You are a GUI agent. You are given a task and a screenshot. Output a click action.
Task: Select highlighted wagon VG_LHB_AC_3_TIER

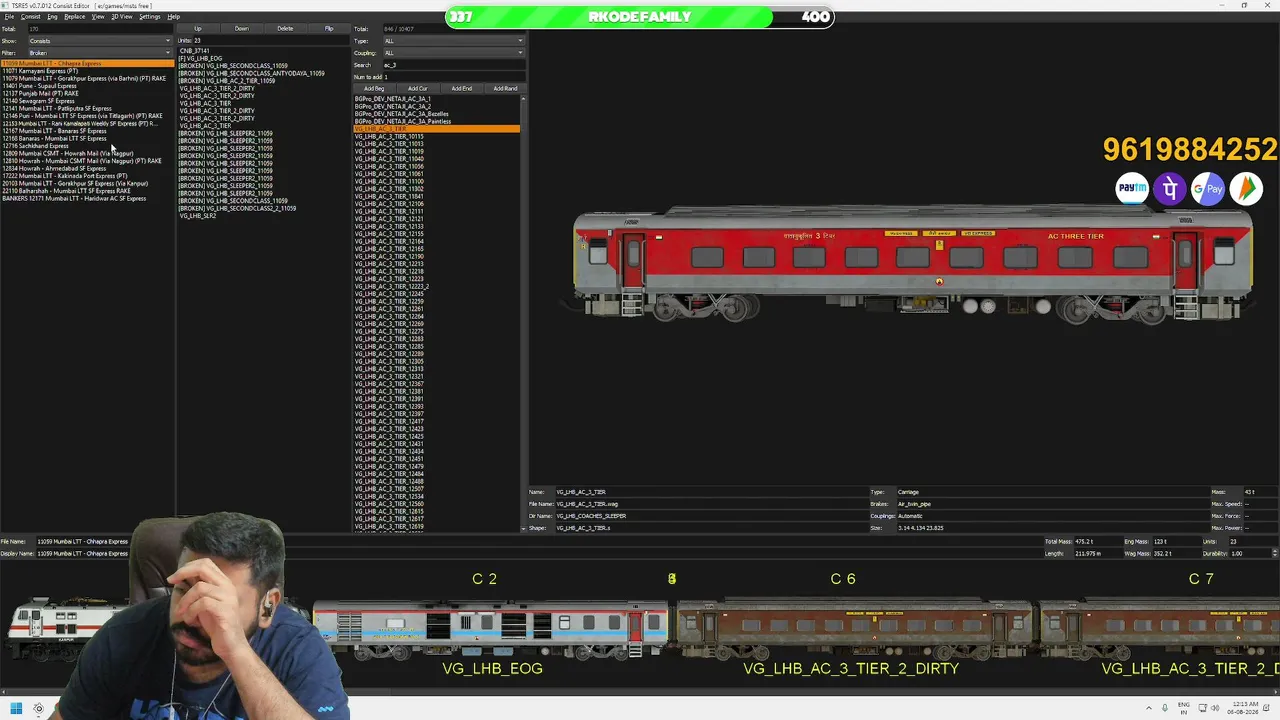click(437, 129)
